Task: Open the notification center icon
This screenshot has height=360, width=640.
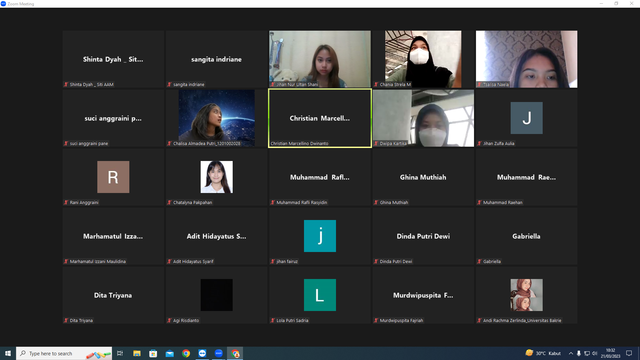Action: point(629,353)
